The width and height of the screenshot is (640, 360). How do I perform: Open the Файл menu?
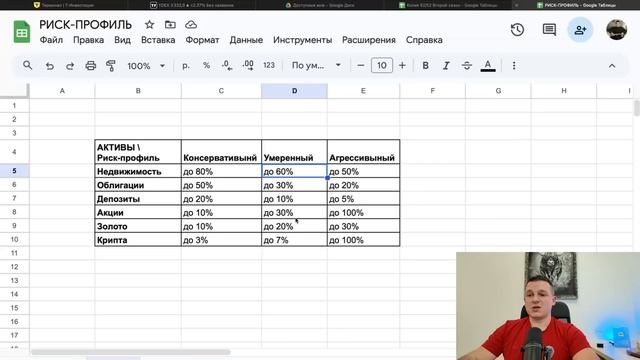pos(51,40)
